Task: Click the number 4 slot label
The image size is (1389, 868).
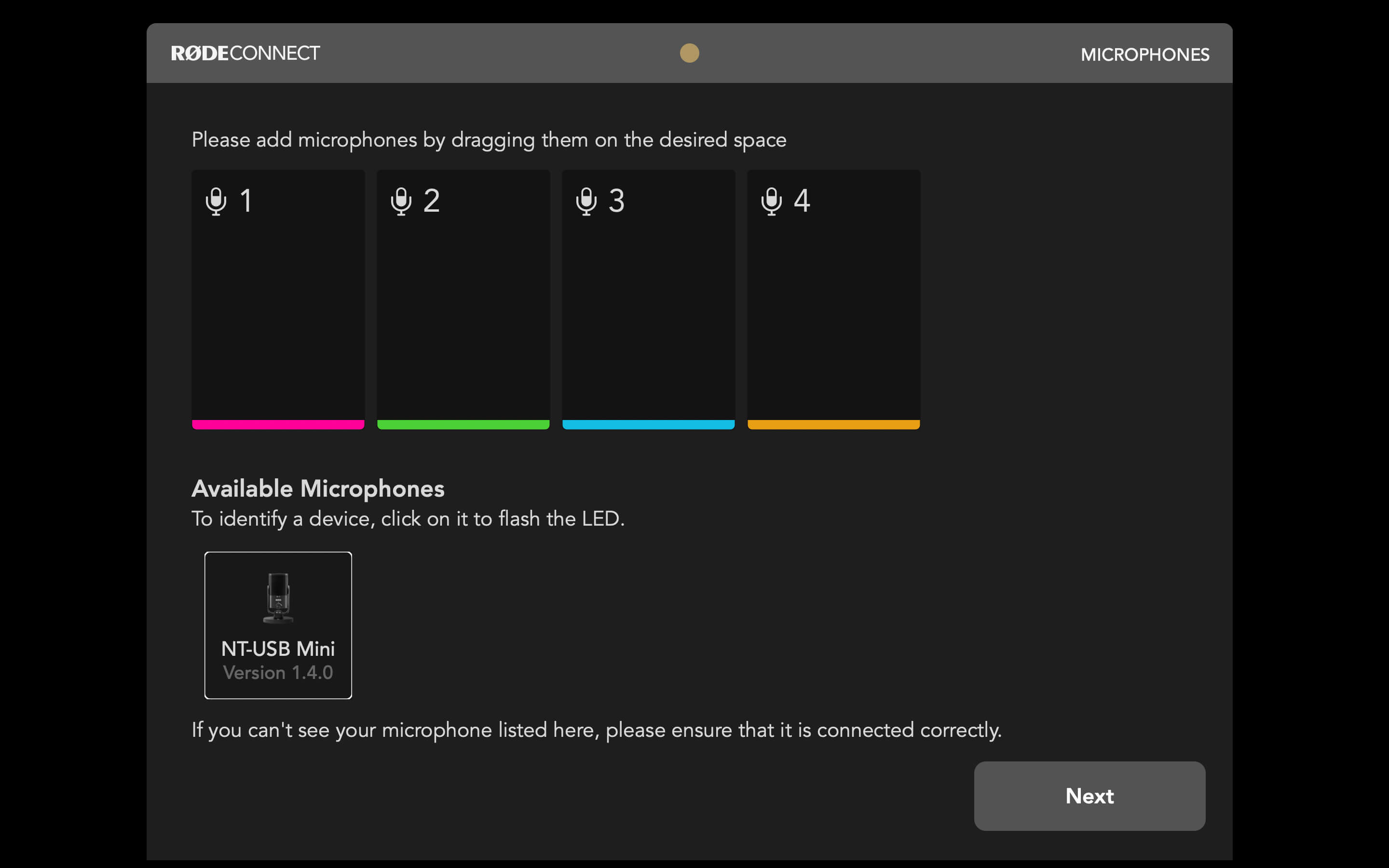Action: [x=802, y=202]
